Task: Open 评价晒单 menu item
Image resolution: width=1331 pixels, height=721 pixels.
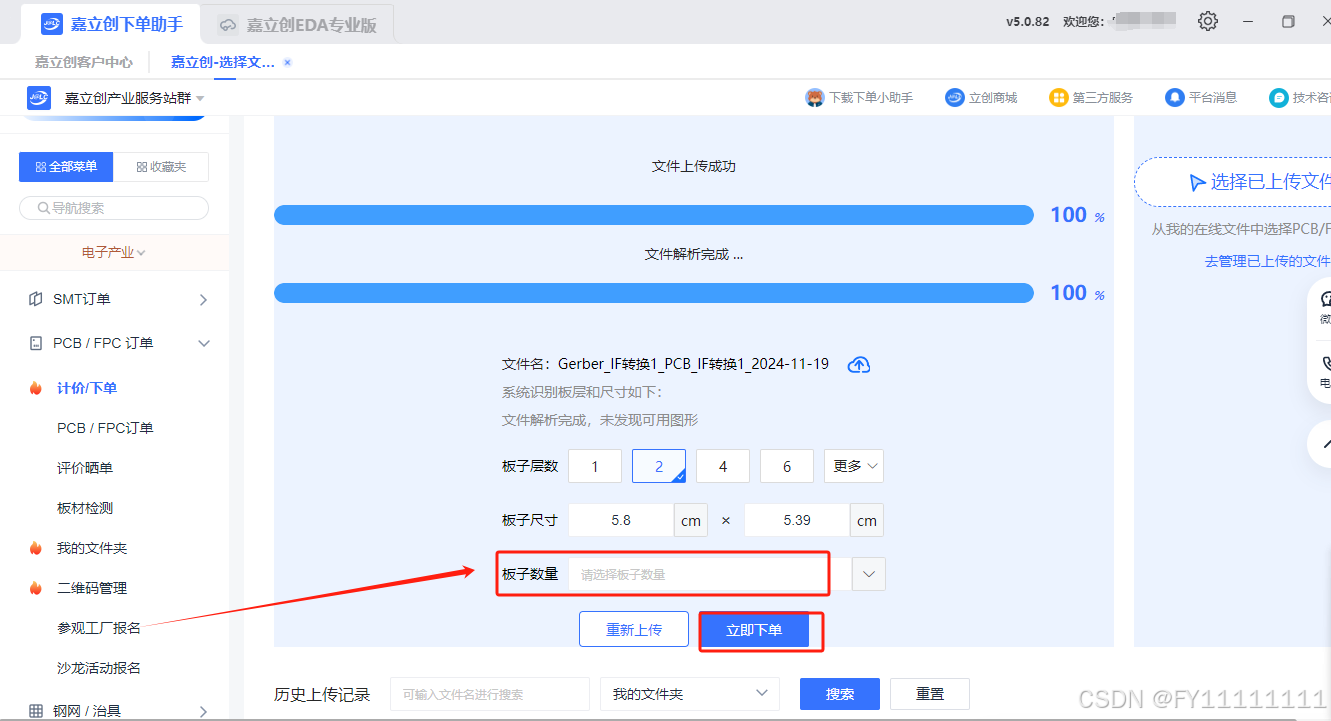Action: [85, 468]
